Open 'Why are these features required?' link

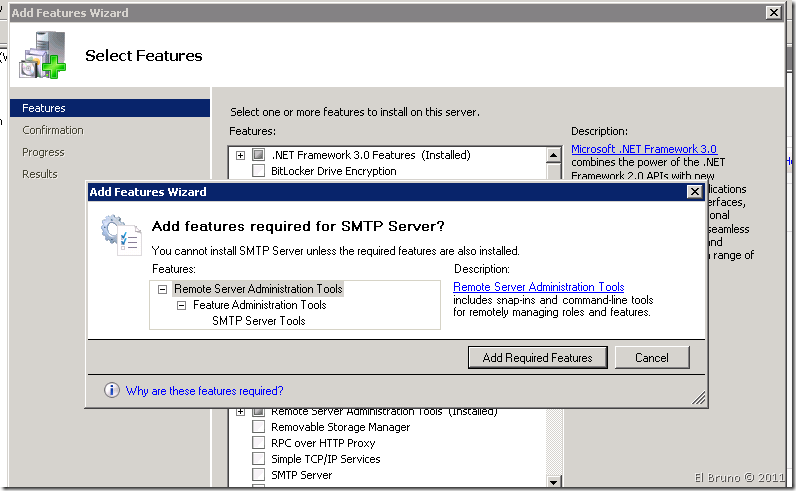[x=205, y=390]
